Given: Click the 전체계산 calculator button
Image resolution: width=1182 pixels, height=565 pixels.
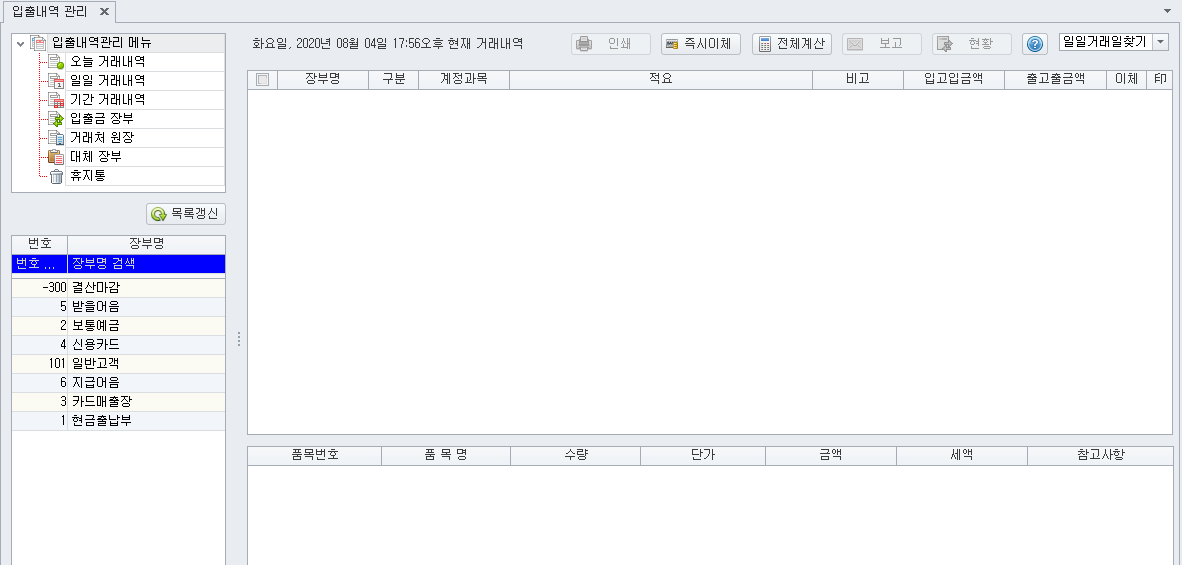Looking at the screenshot, I should [792, 44].
